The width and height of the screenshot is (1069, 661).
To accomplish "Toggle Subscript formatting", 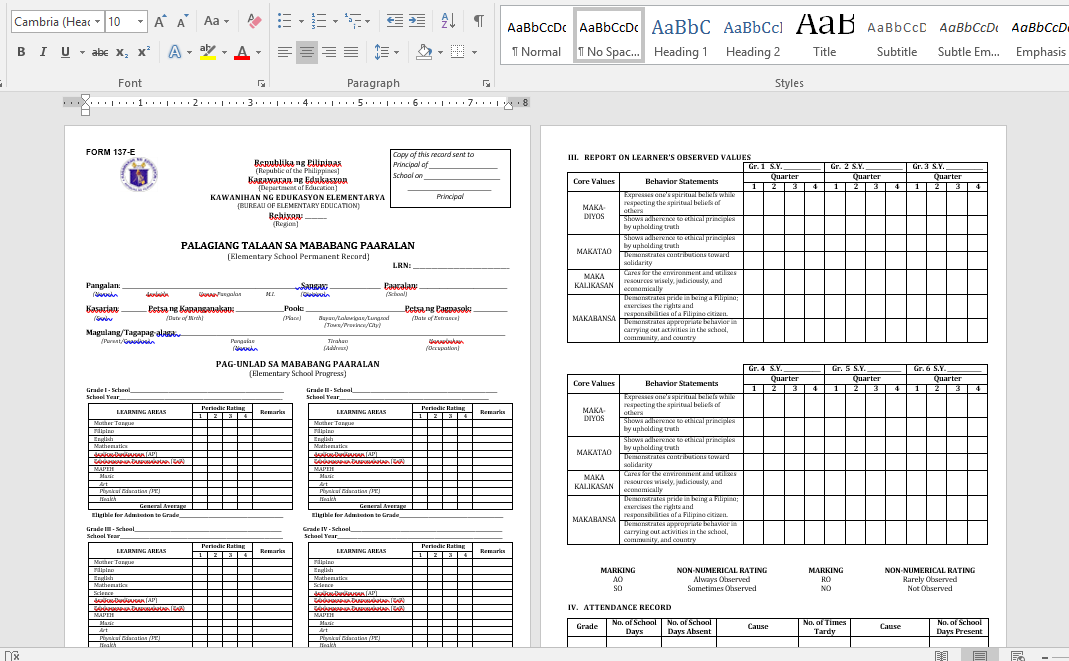I will click(121, 52).
